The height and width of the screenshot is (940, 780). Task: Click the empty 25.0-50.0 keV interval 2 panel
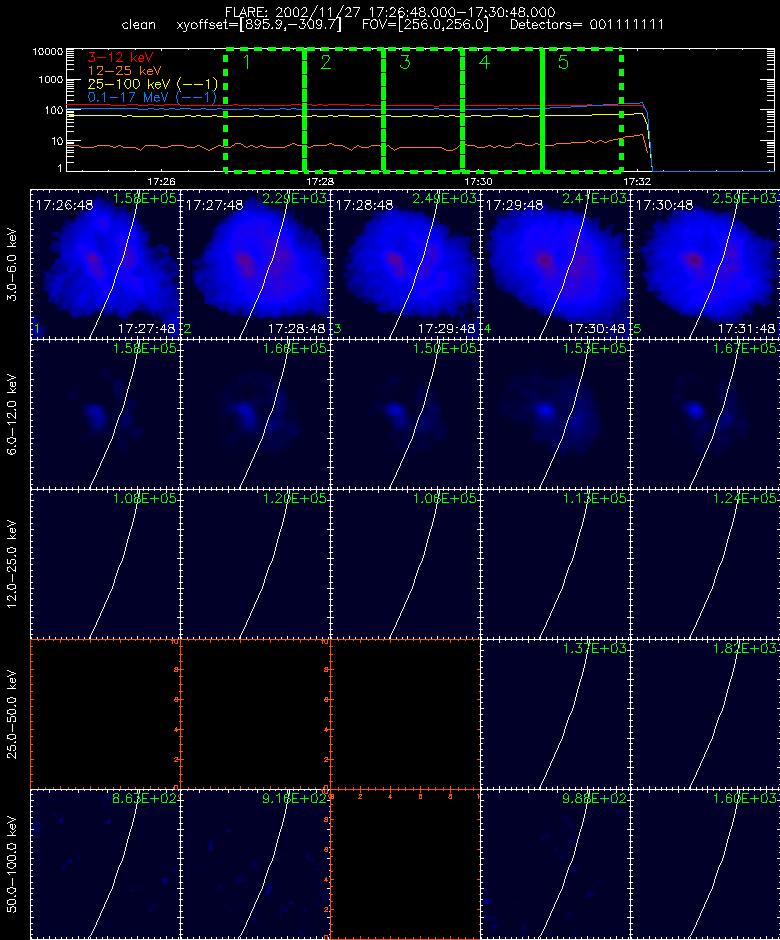tap(255, 715)
